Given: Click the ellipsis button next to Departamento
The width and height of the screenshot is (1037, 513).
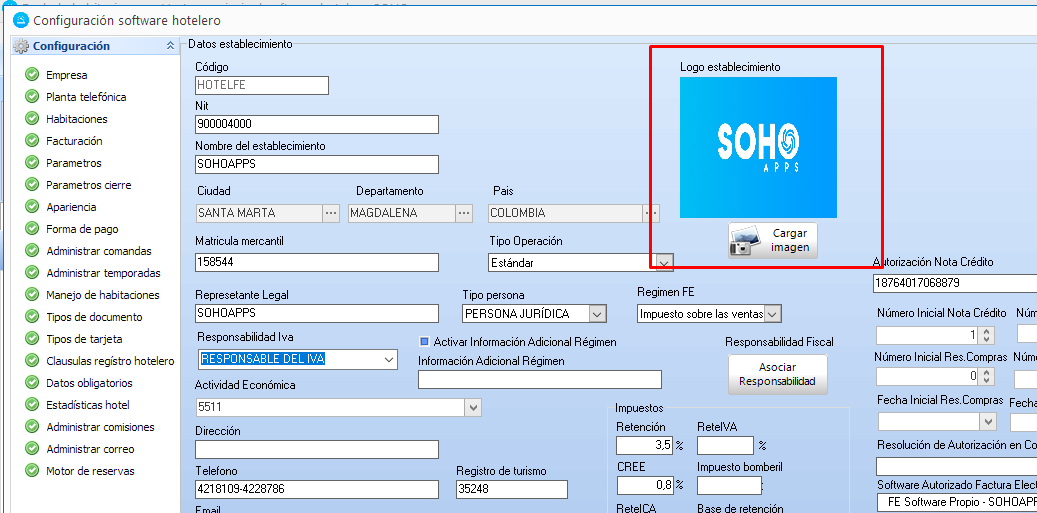Looking at the screenshot, I should 464,213.
